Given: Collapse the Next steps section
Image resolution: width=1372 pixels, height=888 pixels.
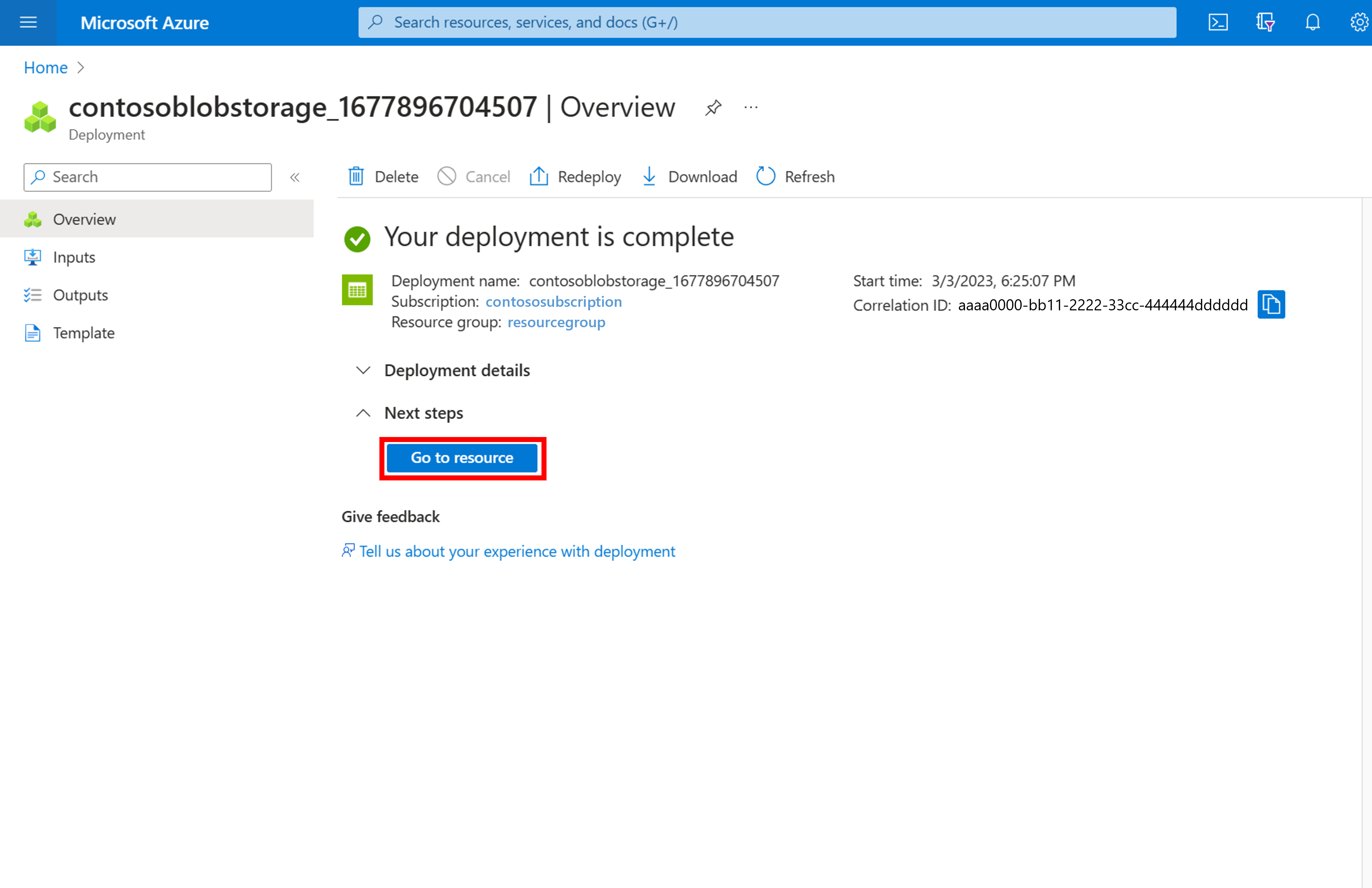Looking at the screenshot, I should coord(363,413).
